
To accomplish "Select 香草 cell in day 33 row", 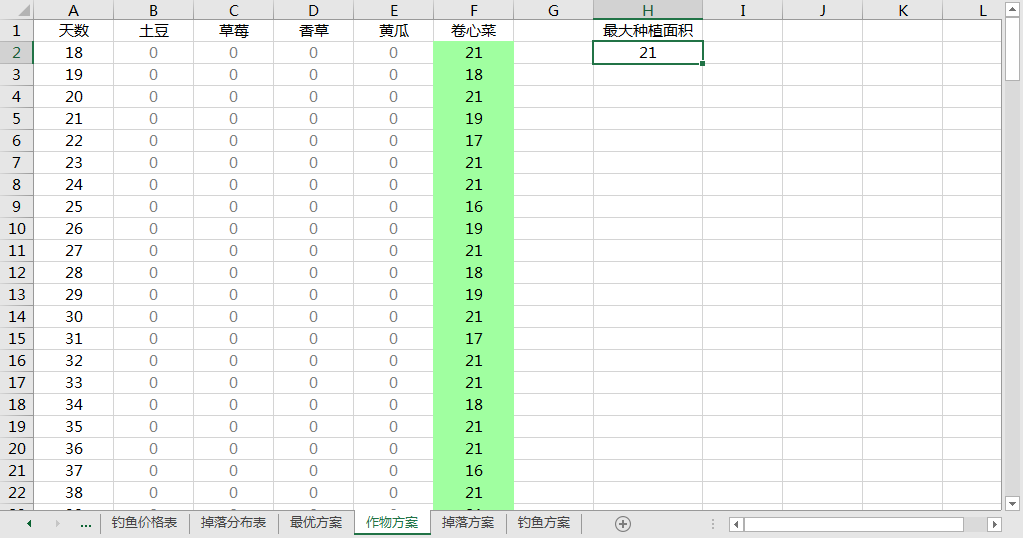I will (x=313, y=383).
